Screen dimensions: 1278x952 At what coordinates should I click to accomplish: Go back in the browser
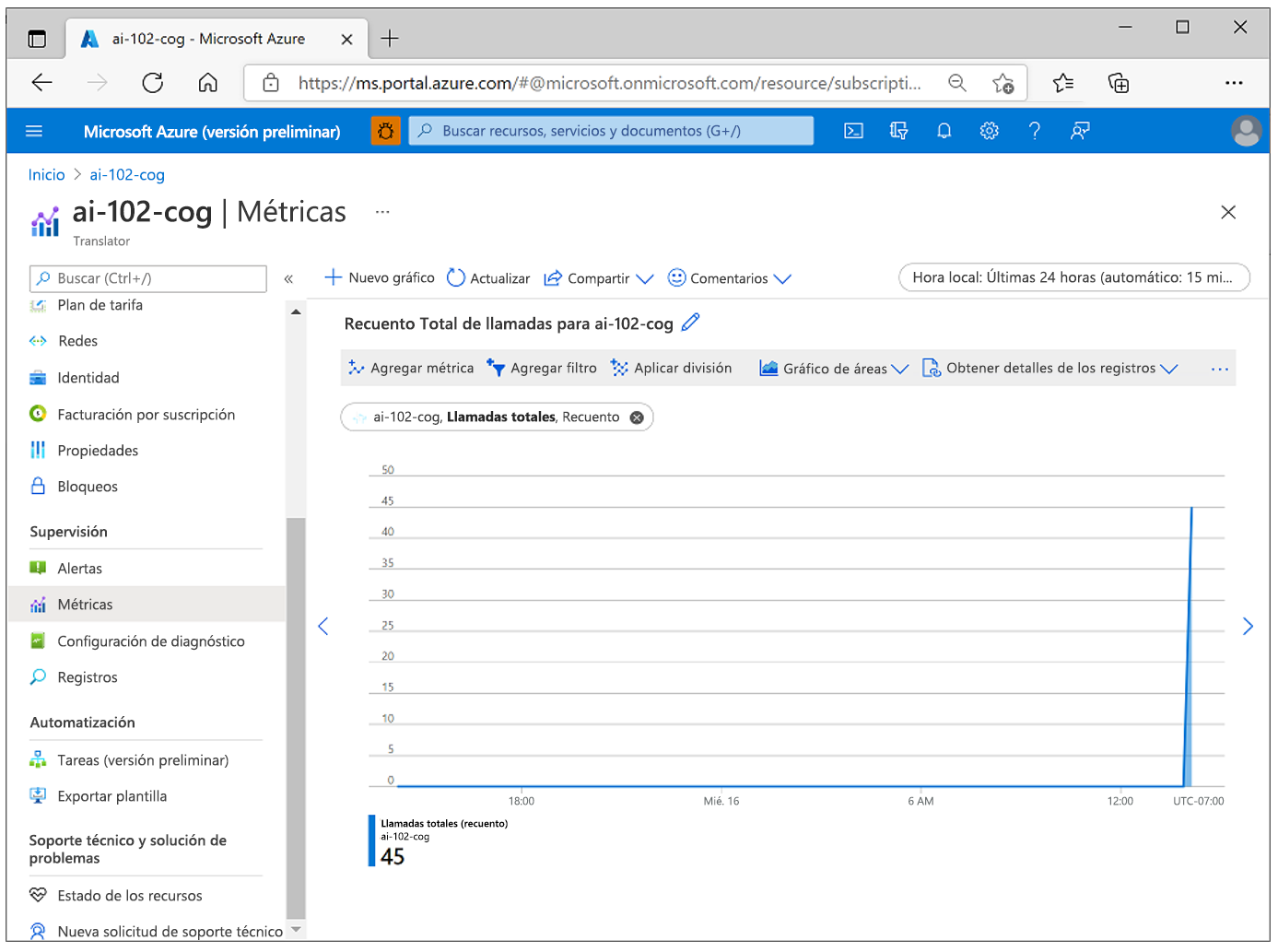(x=42, y=83)
